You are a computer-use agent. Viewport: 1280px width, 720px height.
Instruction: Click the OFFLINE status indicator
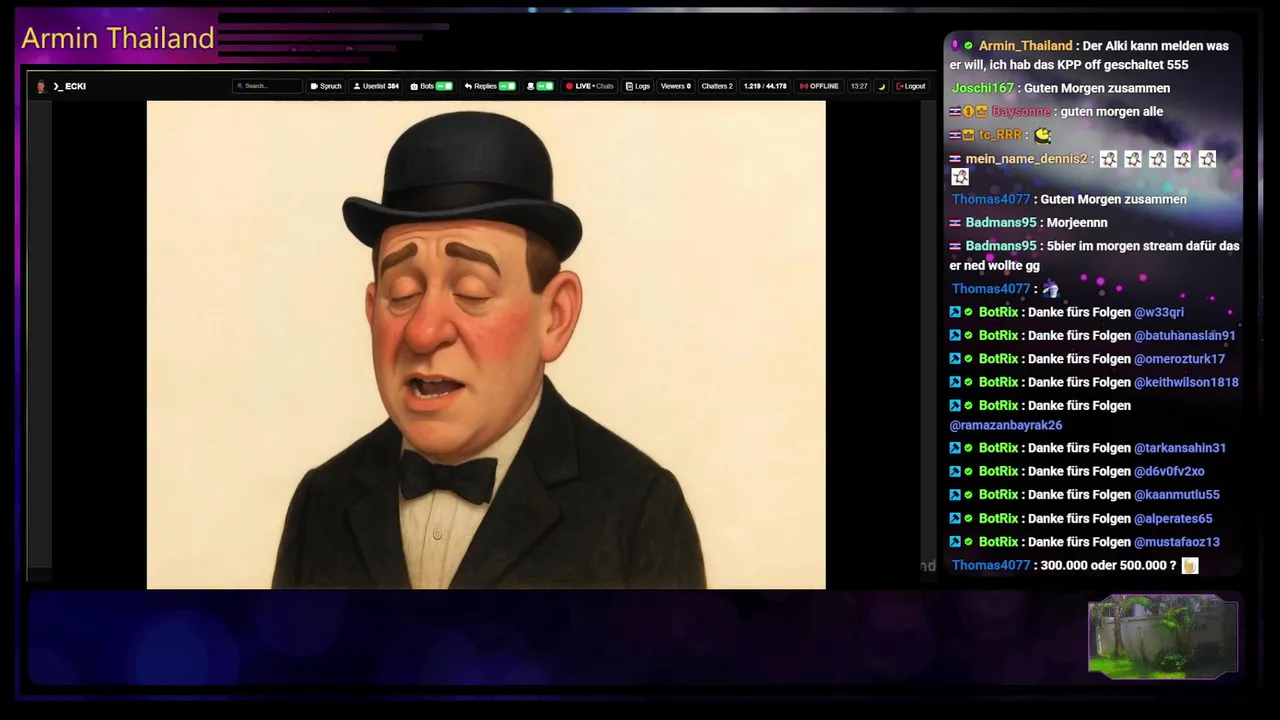tap(819, 86)
